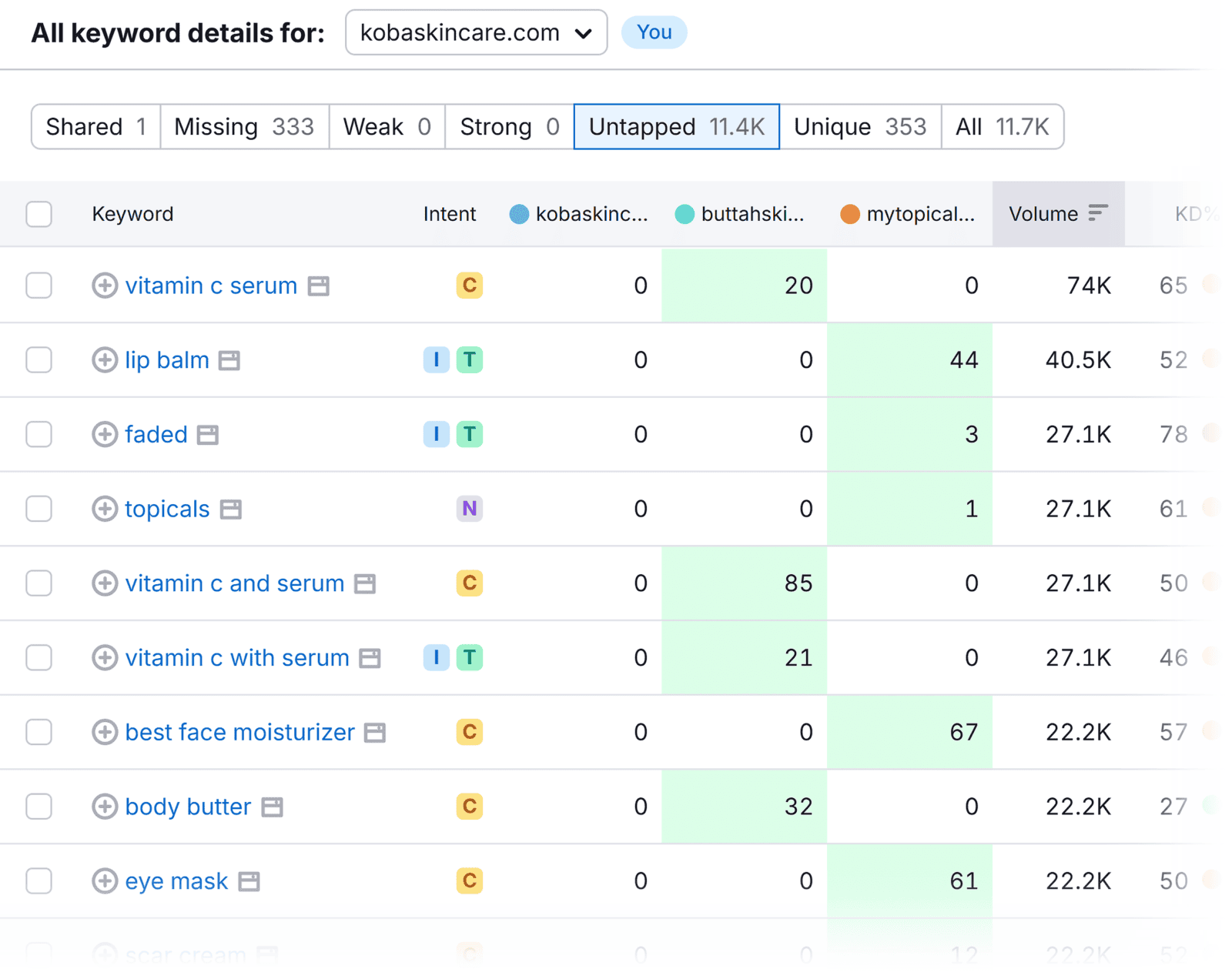View SERP icon for 'vitamin c serum'
The width and height of the screenshot is (1232, 979).
pos(319,286)
